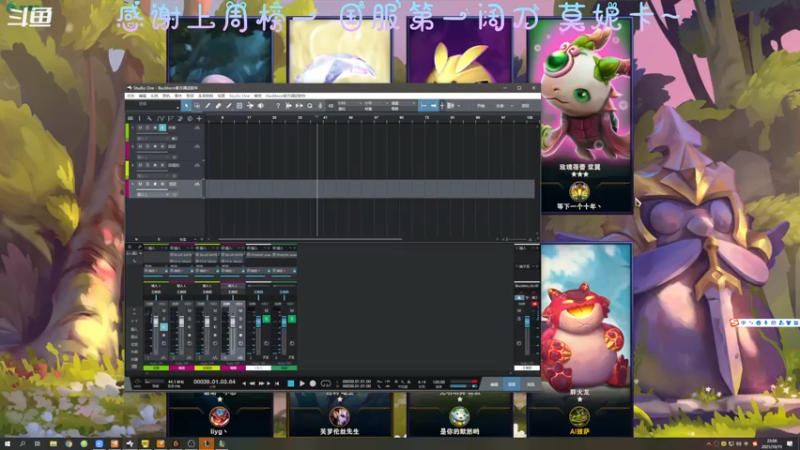Toggle highlighted monitor button on track 1
The width and height of the screenshot is (800, 450).
162,128
